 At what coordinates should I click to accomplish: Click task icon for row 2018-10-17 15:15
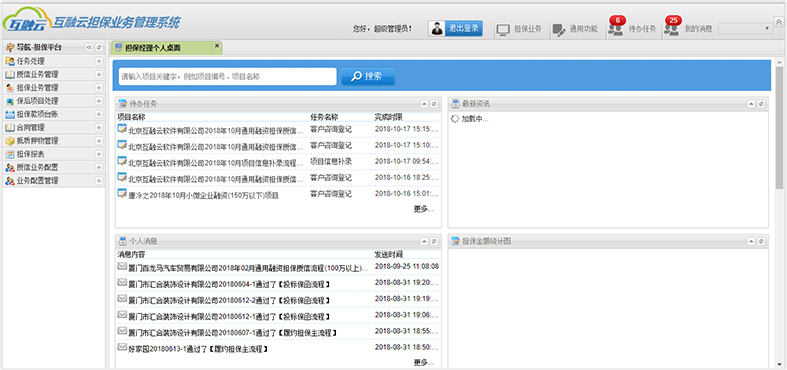(121, 129)
